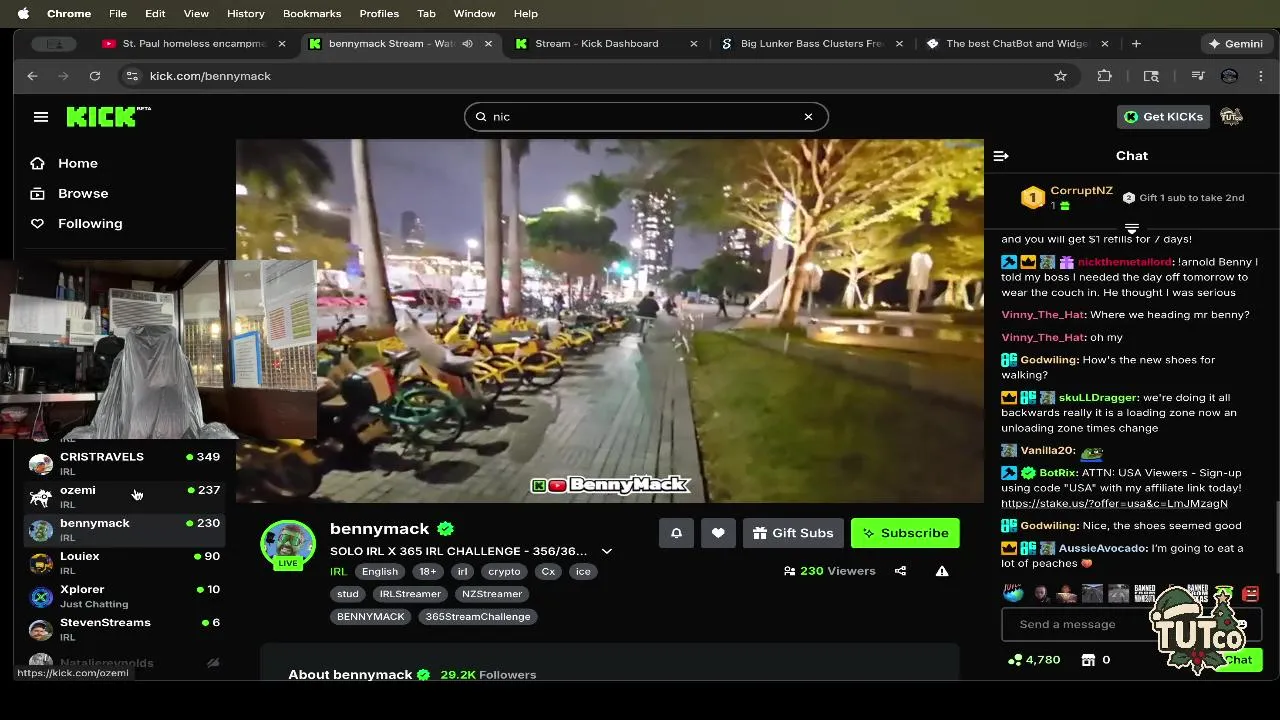Select the IRLStreamer tag
This screenshot has width=1280, height=720.
pyautogui.click(x=410, y=594)
